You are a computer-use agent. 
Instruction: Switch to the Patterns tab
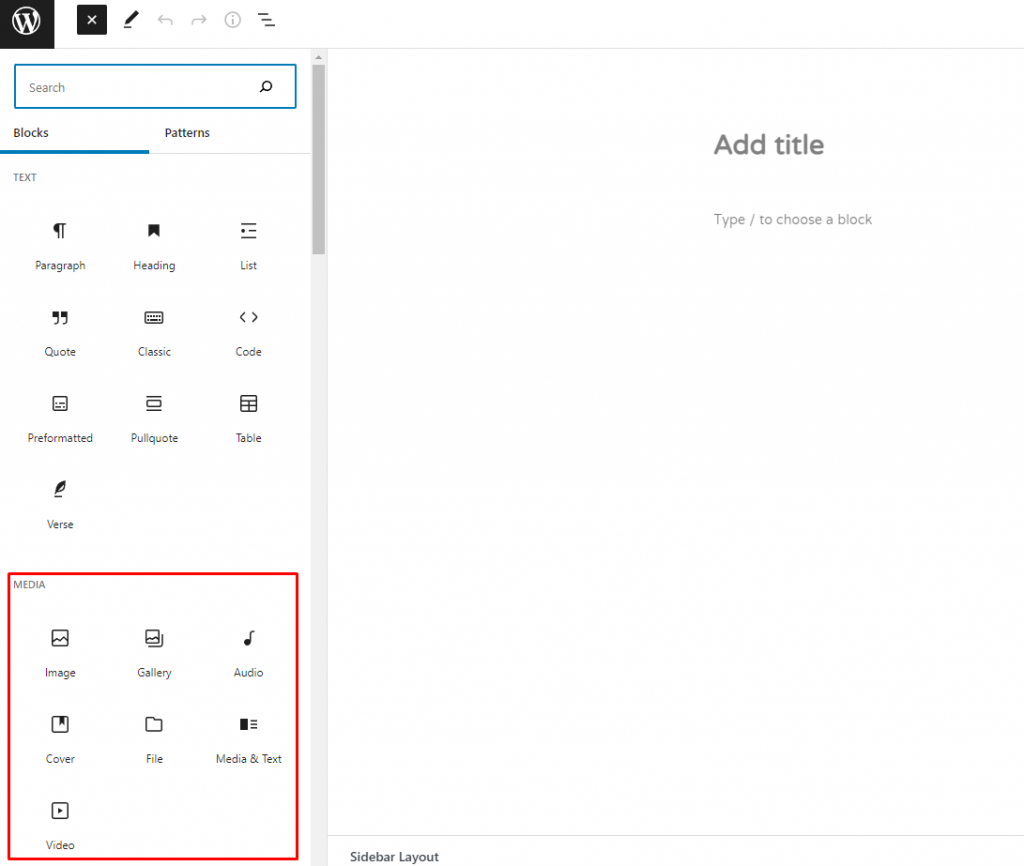187,133
